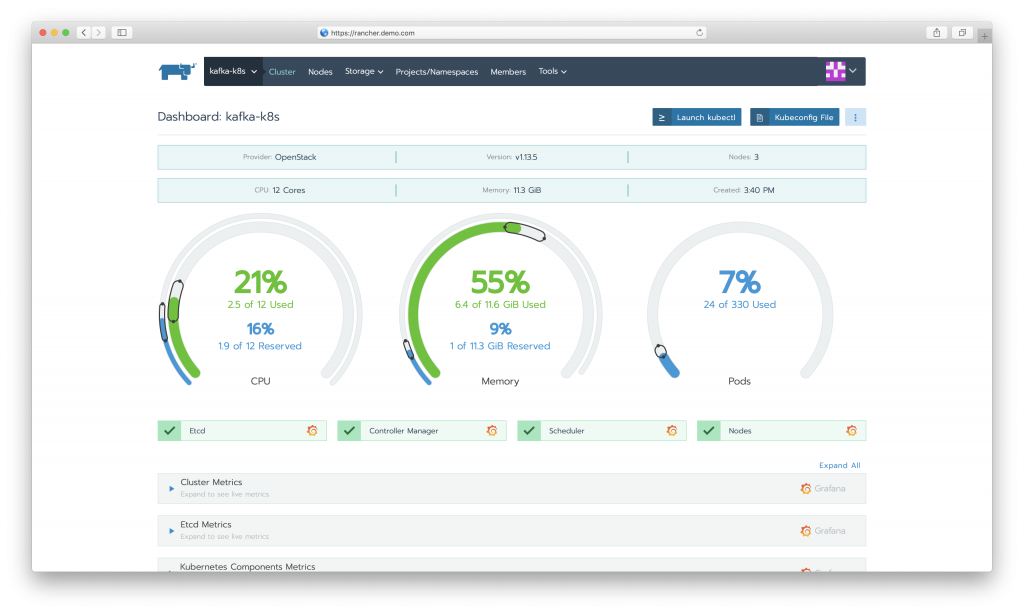Screen dimensions: 1024x614
Task: Click the Kubeconfig File button
Action: (x=795, y=118)
